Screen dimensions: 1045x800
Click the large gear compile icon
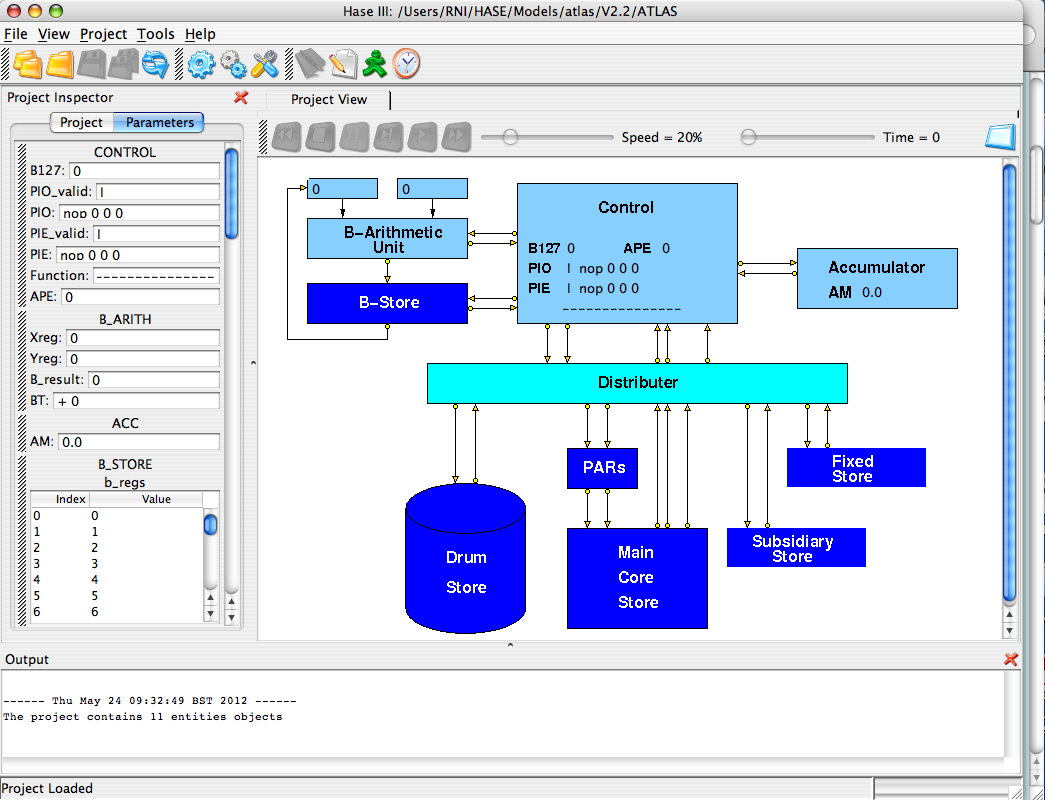201,63
